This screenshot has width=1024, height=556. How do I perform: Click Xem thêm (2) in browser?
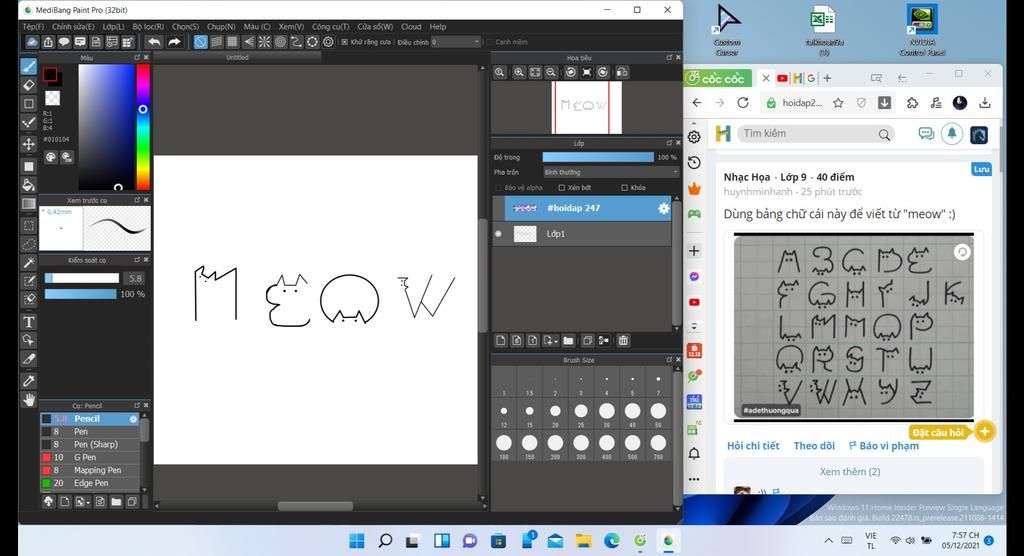(x=850, y=471)
